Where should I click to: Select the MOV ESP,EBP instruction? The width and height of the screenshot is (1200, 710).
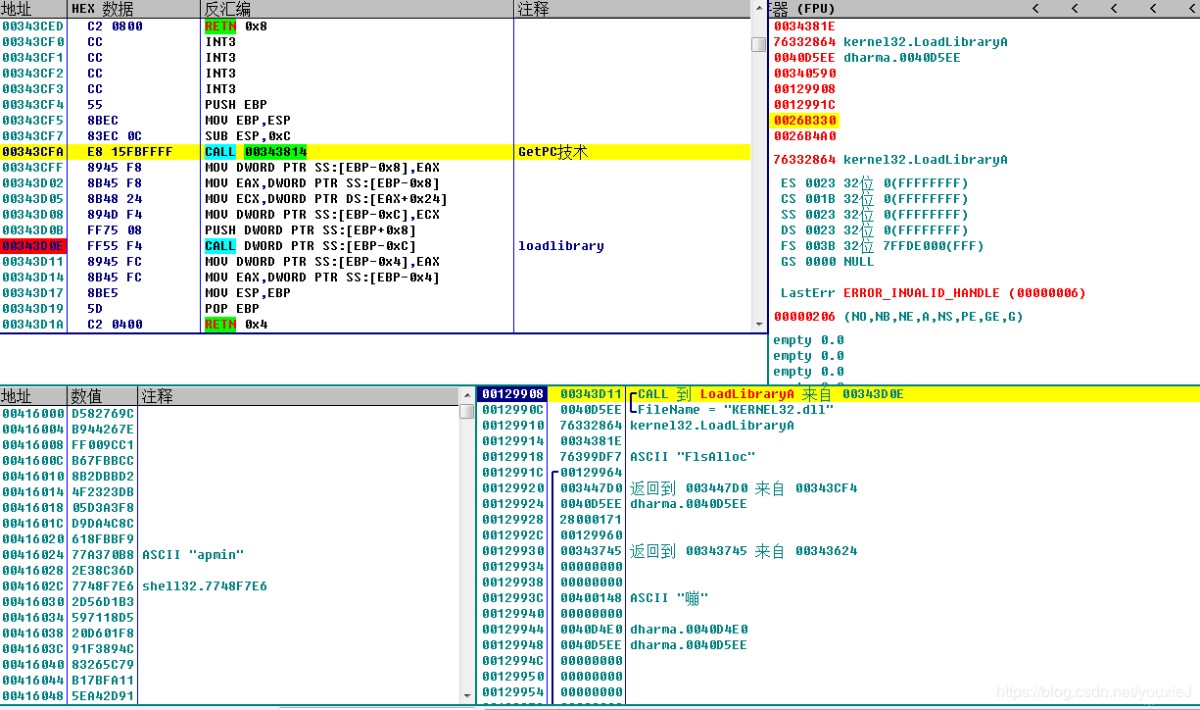(247, 293)
